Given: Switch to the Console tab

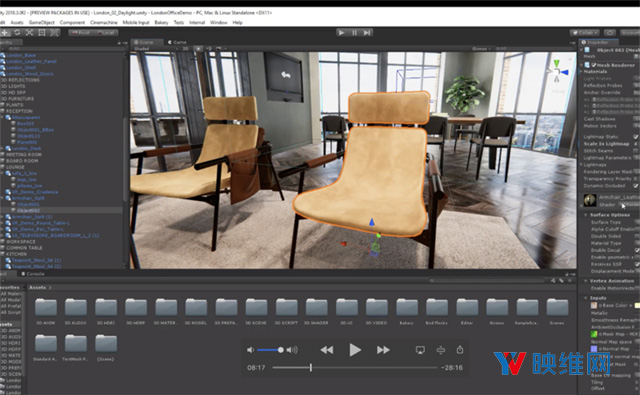Looking at the screenshot, I should click(33, 274).
